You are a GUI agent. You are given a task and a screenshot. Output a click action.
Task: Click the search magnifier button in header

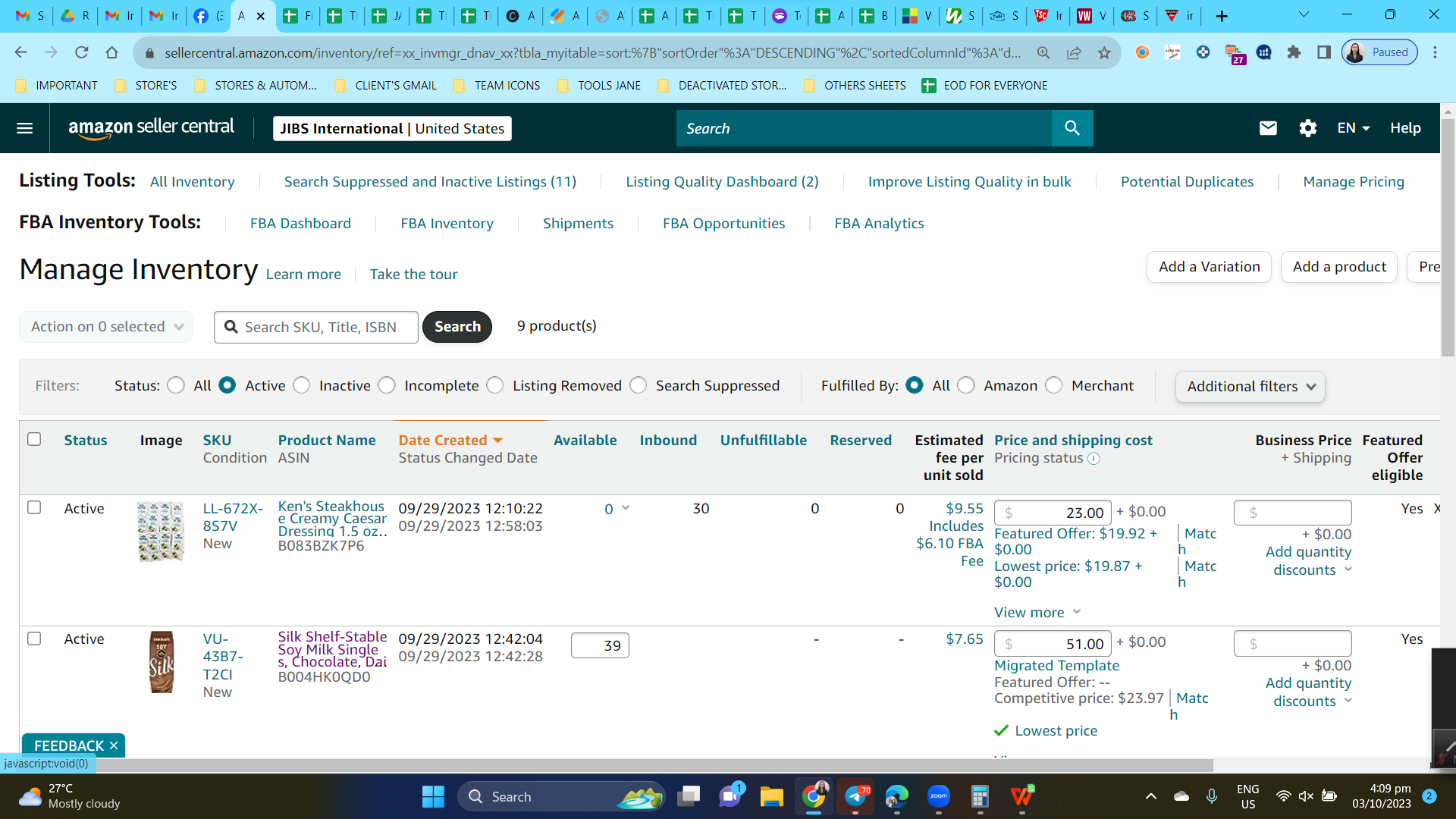click(x=1072, y=128)
